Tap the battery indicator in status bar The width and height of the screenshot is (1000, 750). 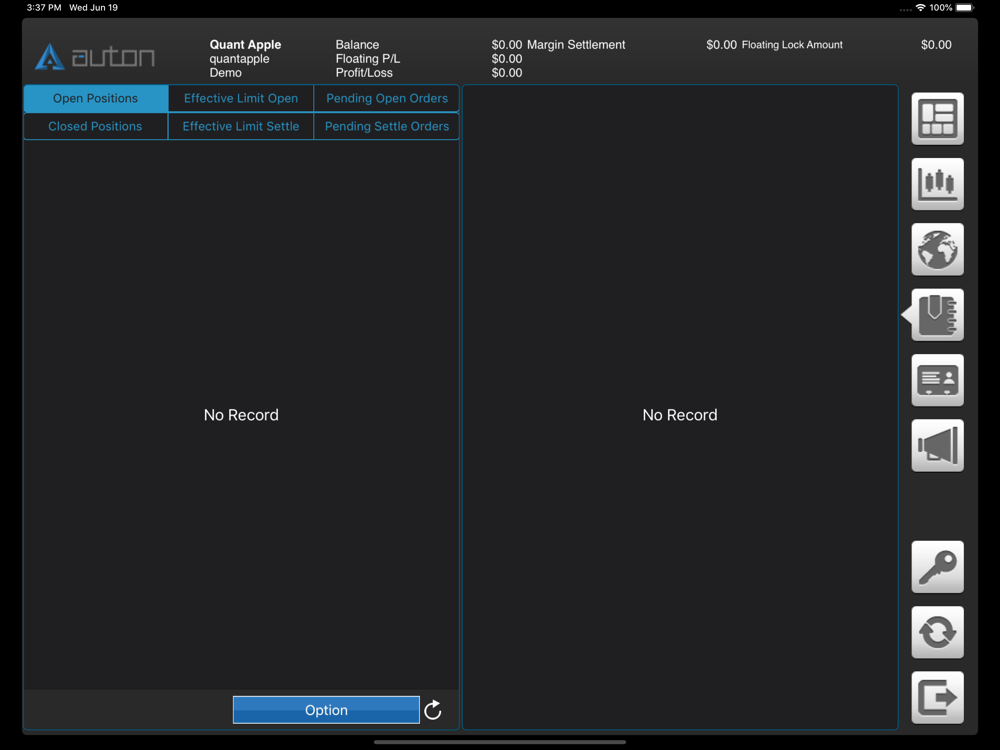[x=965, y=8]
